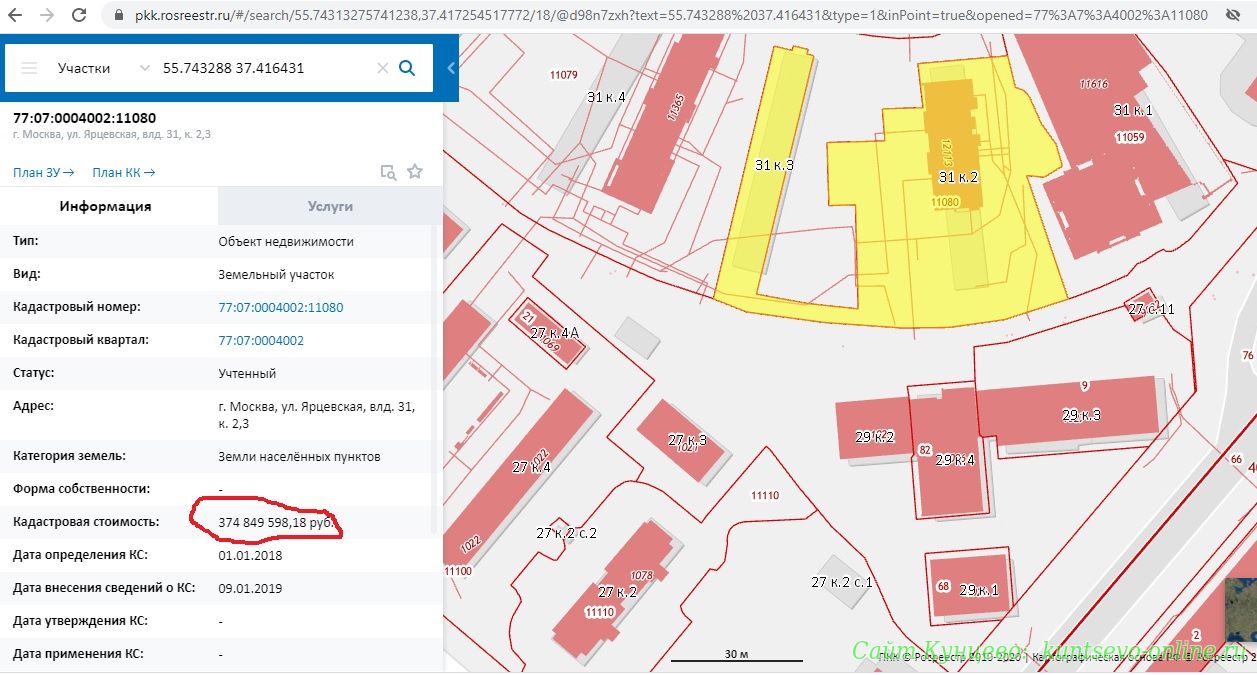The image size is (1257, 675).
Task: Click the eye-off icon in address bar
Action: [1231, 15]
